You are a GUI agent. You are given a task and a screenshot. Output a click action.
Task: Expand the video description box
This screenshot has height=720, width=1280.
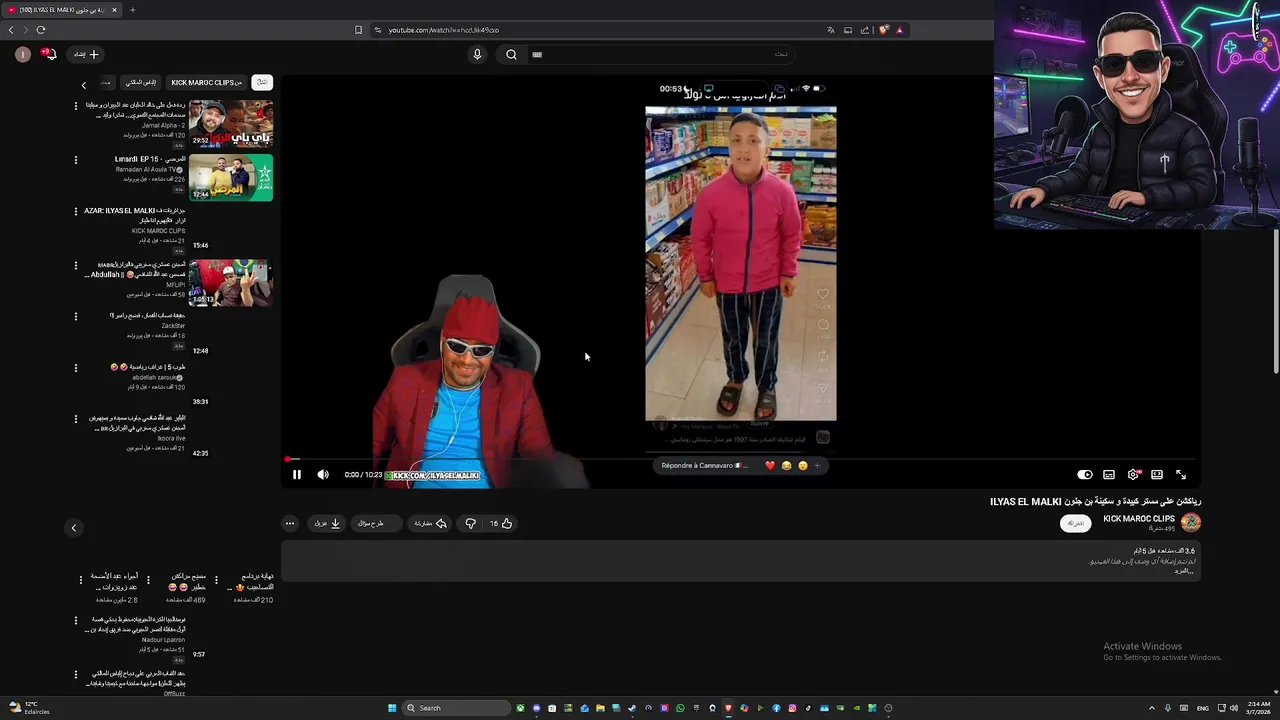click(740, 562)
